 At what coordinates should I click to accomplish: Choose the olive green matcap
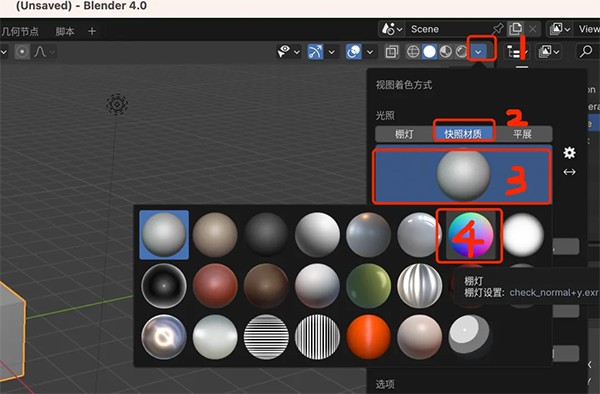pos(368,286)
